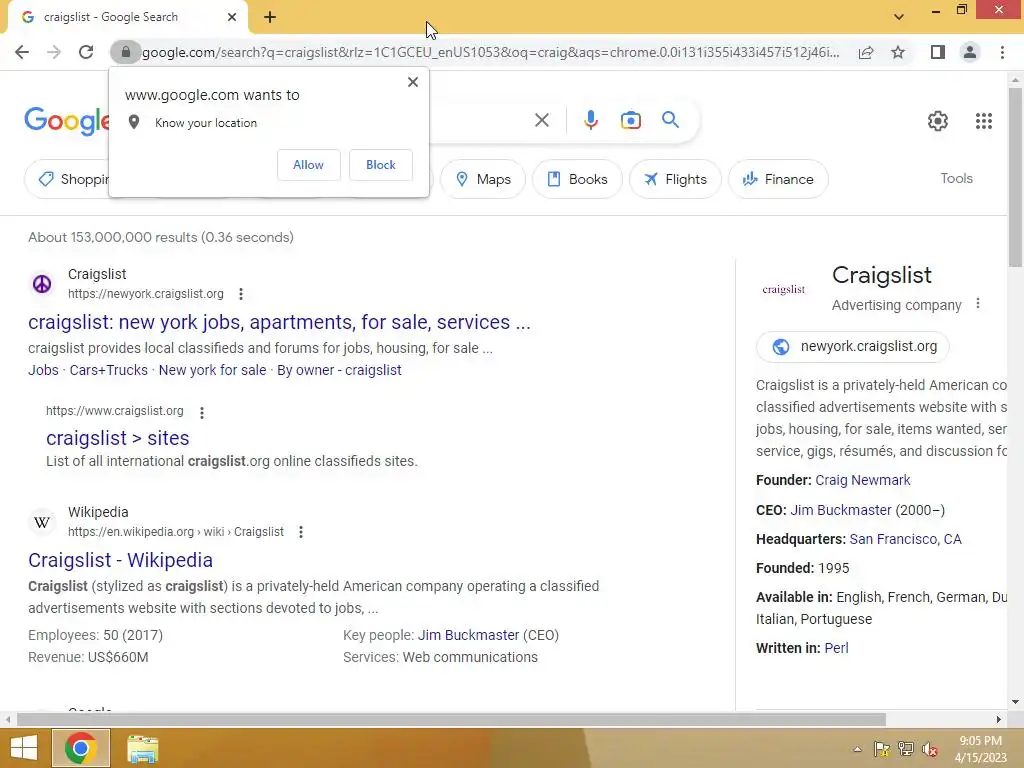Search by image using camera icon
The height and width of the screenshot is (768, 1024).
631,120
